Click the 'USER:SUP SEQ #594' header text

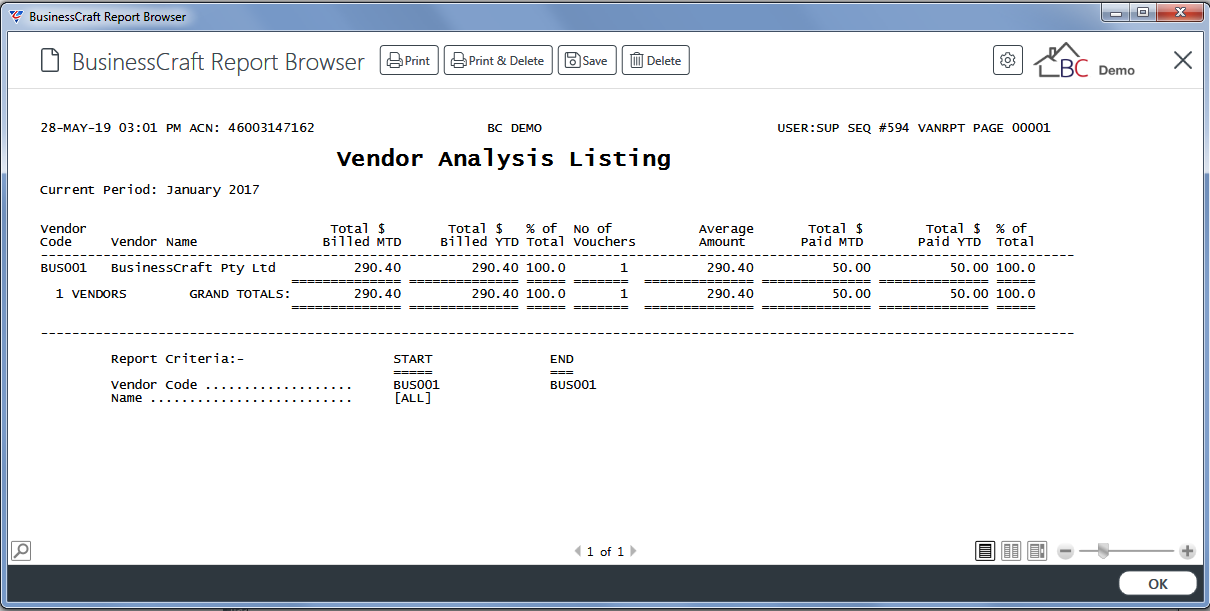pyautogui.click(x=844, y=128)
